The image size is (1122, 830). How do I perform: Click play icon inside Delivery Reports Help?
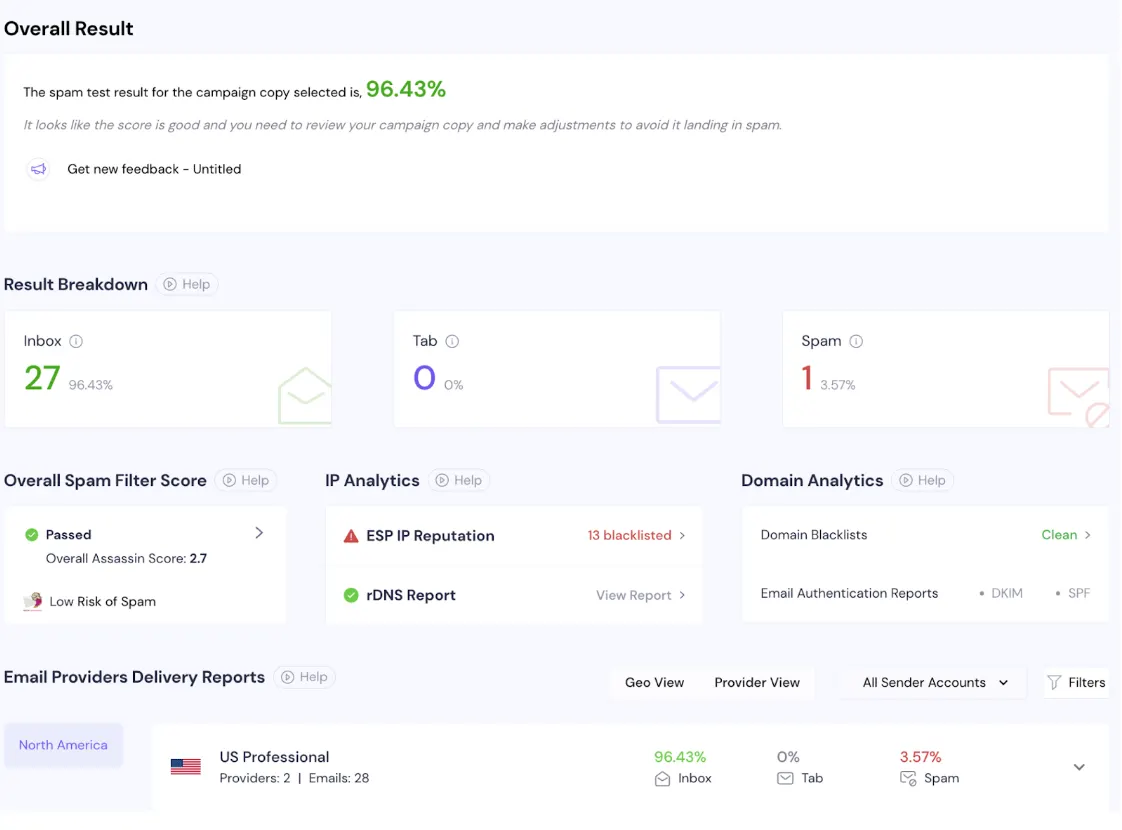(x=288, y=677)
